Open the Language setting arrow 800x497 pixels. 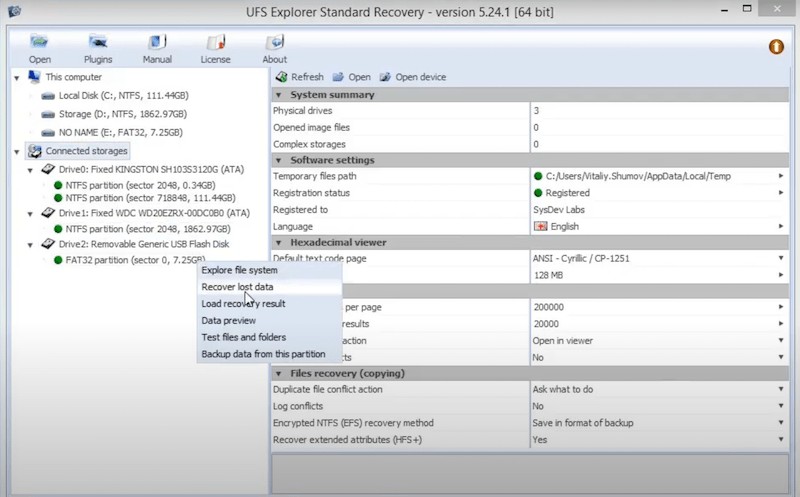pos(781,226)
